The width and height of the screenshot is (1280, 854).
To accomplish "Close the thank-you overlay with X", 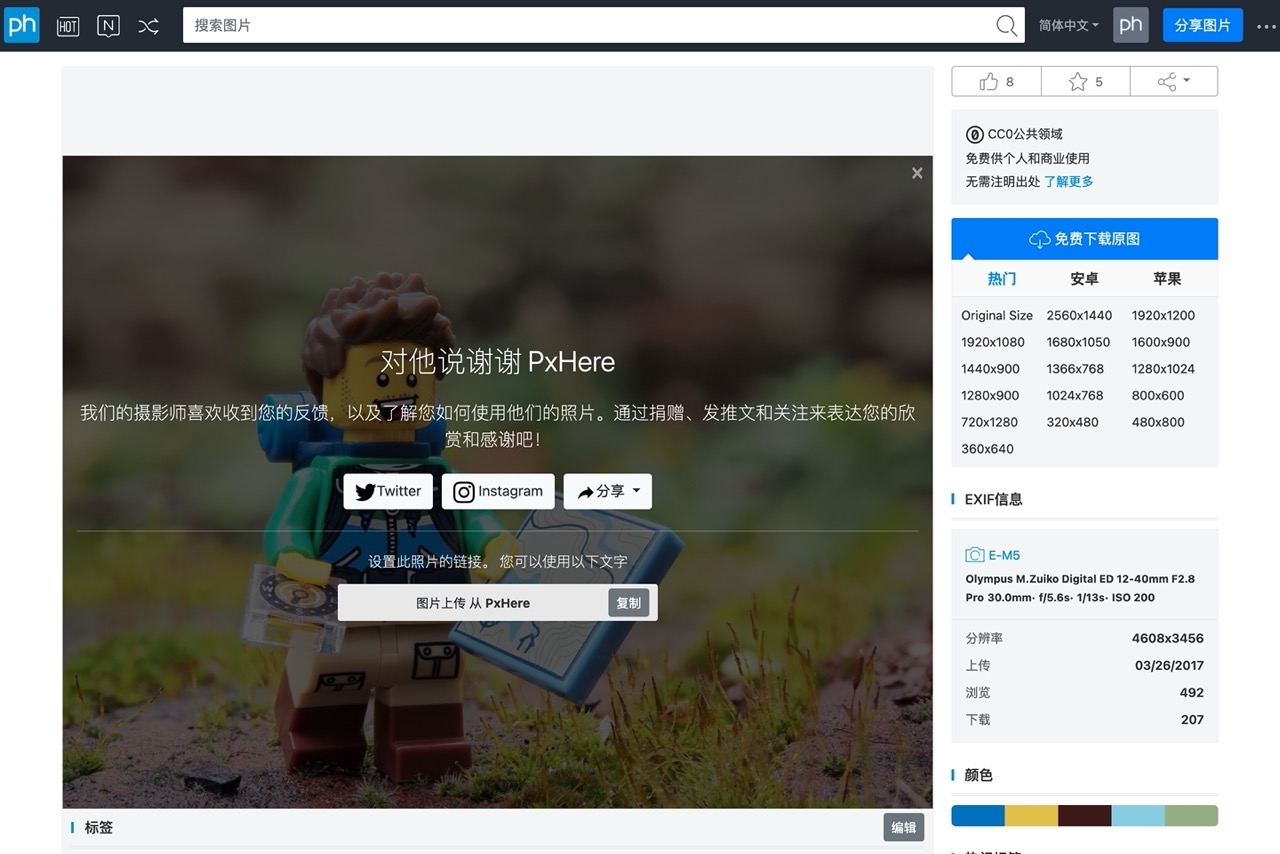I will click(x=917, y=173).
